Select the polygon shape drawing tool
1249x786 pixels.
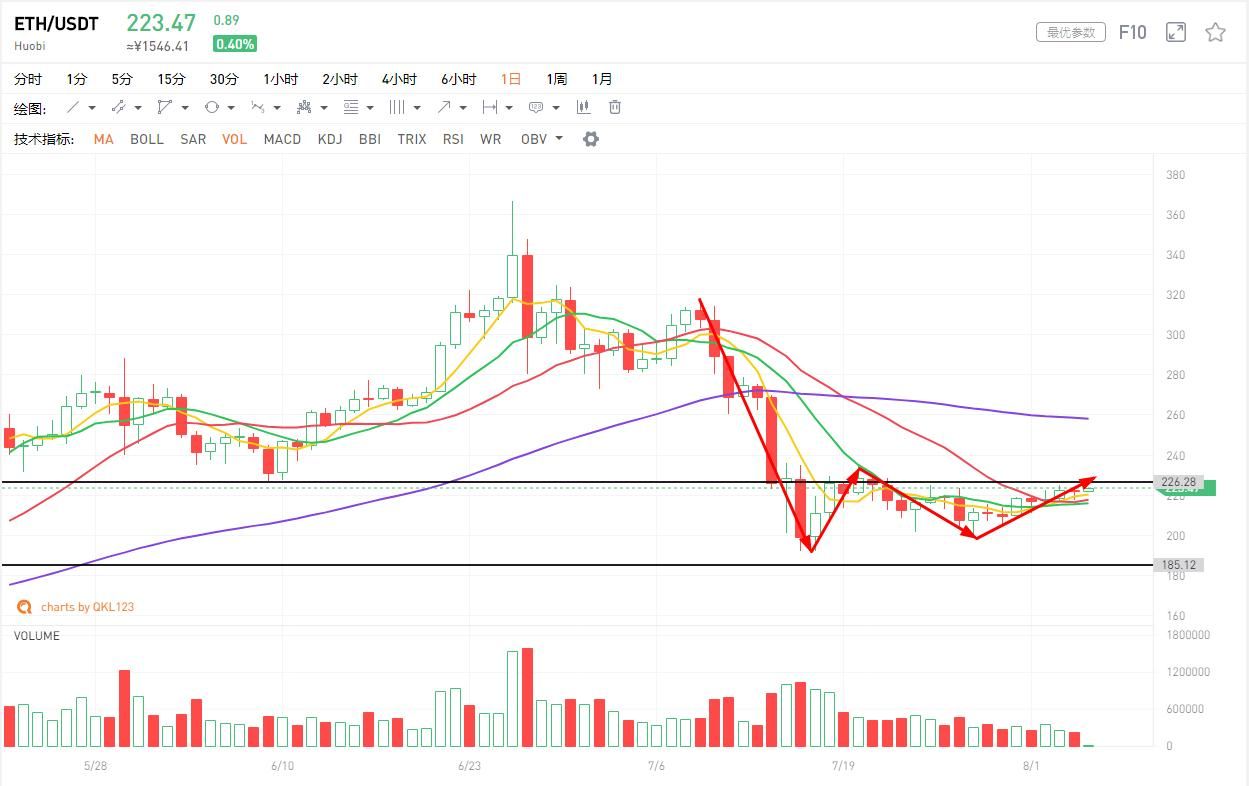165,107
